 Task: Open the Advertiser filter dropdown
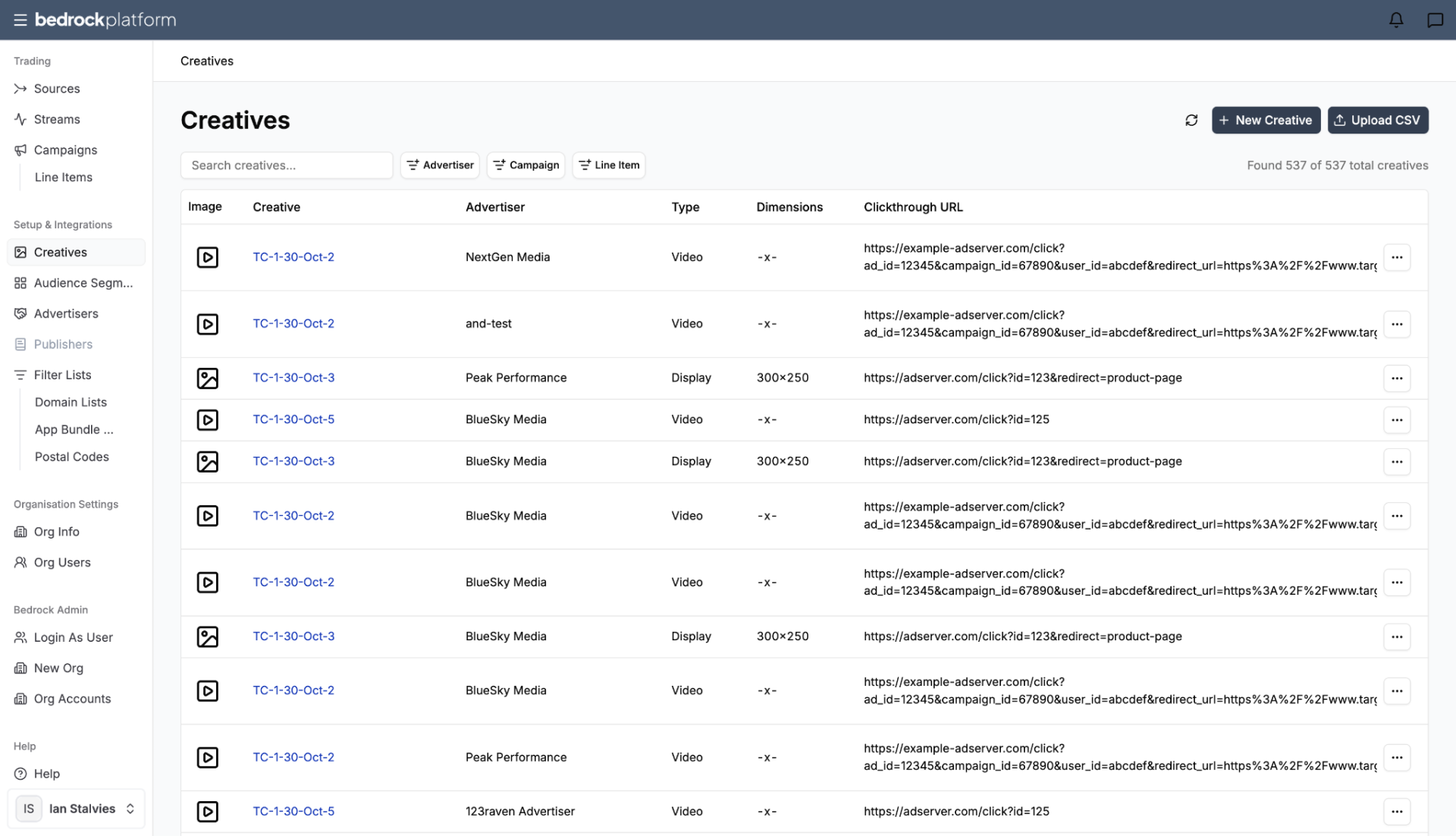tap(440, 165)
